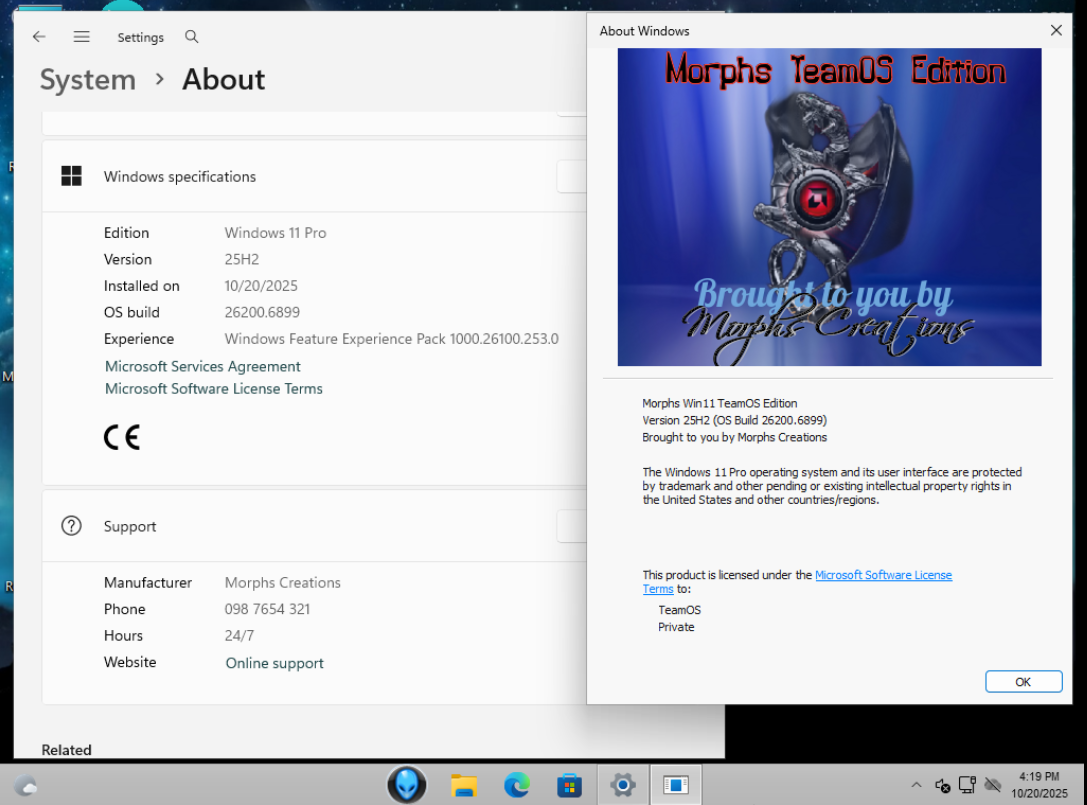
Task: Select the Version value 25H2
Action: pyautogui.click(x=241, y=259)
